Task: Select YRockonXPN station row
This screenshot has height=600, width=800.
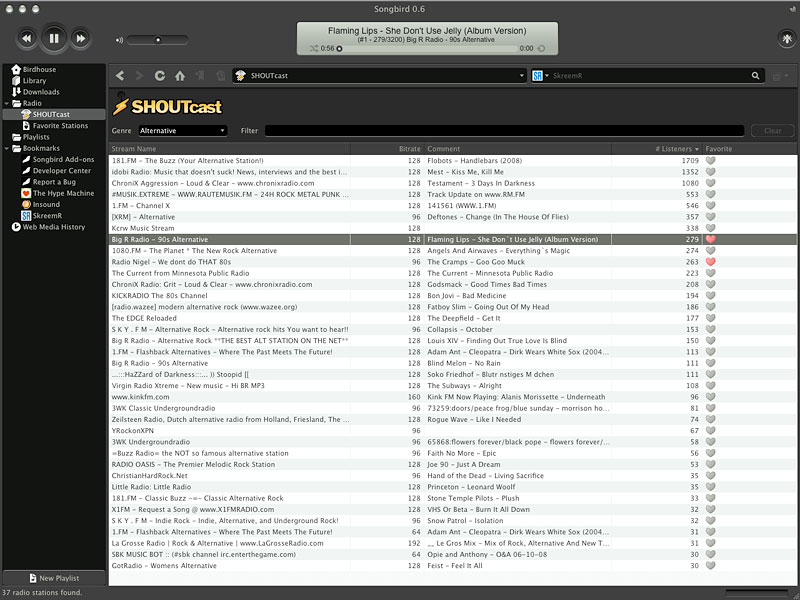Action: [453, 431]
